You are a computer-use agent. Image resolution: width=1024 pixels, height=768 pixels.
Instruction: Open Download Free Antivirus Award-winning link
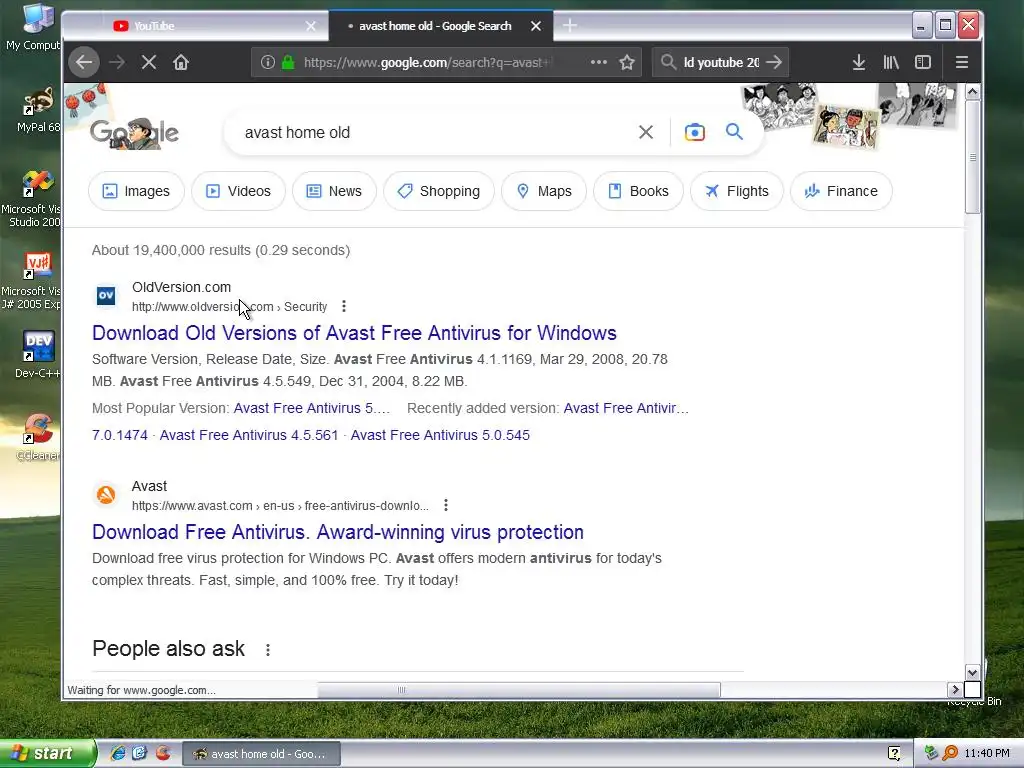tap(338, 532)
